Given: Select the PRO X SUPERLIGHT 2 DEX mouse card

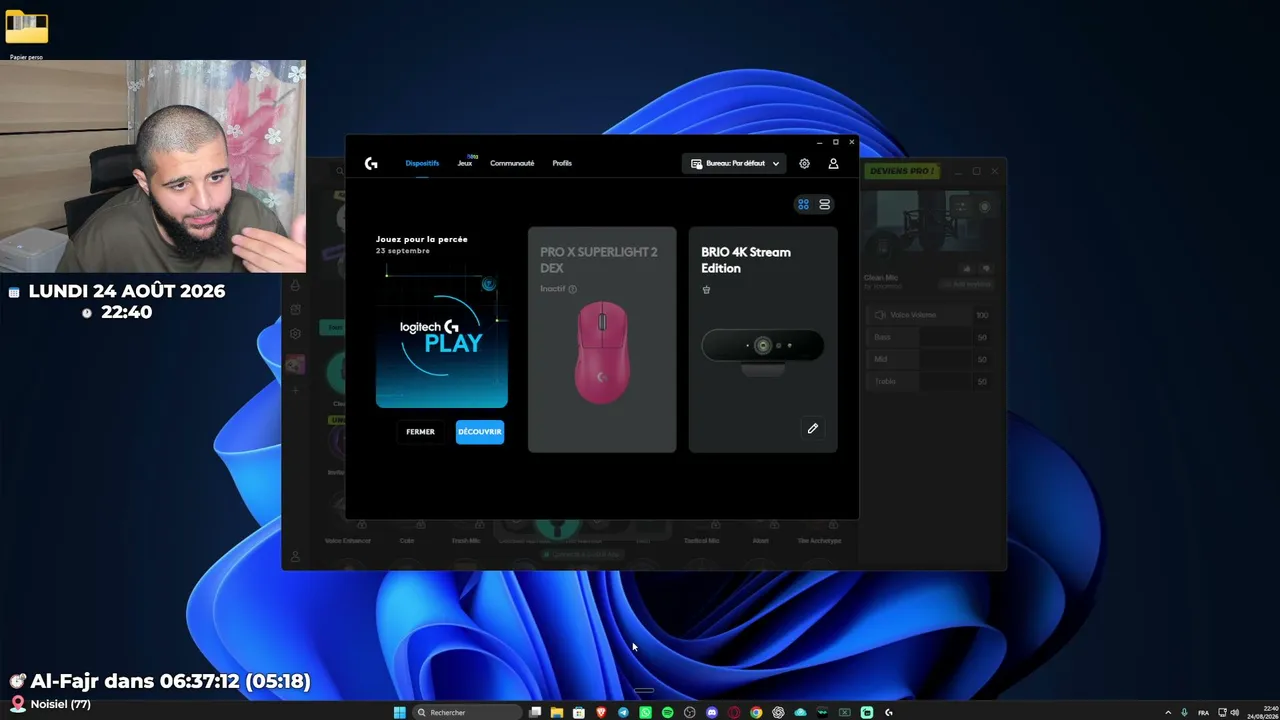Looking at the screenshot, I should pyautogui.click(x=602, y=340).
